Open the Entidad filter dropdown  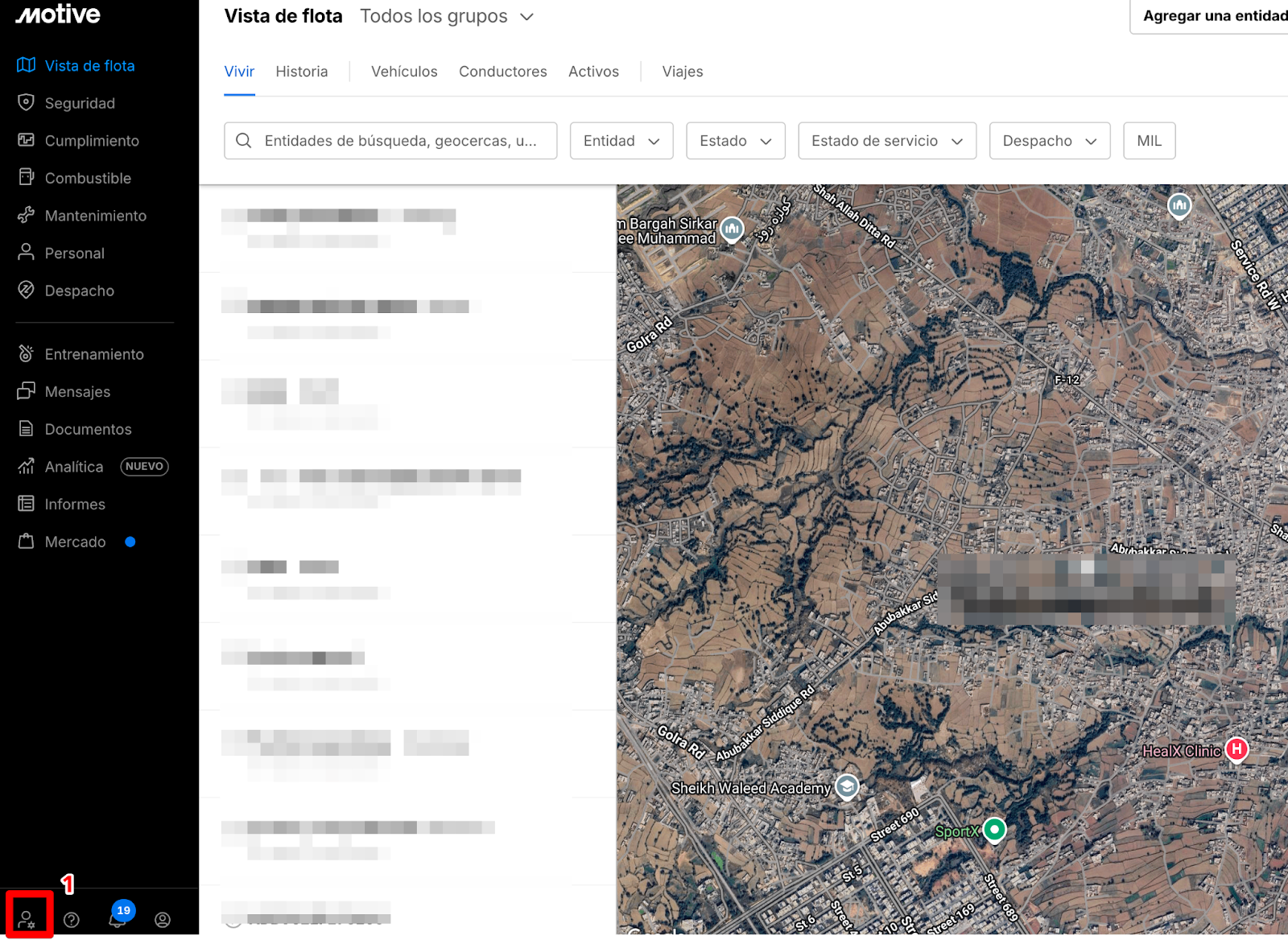[621, 141]
